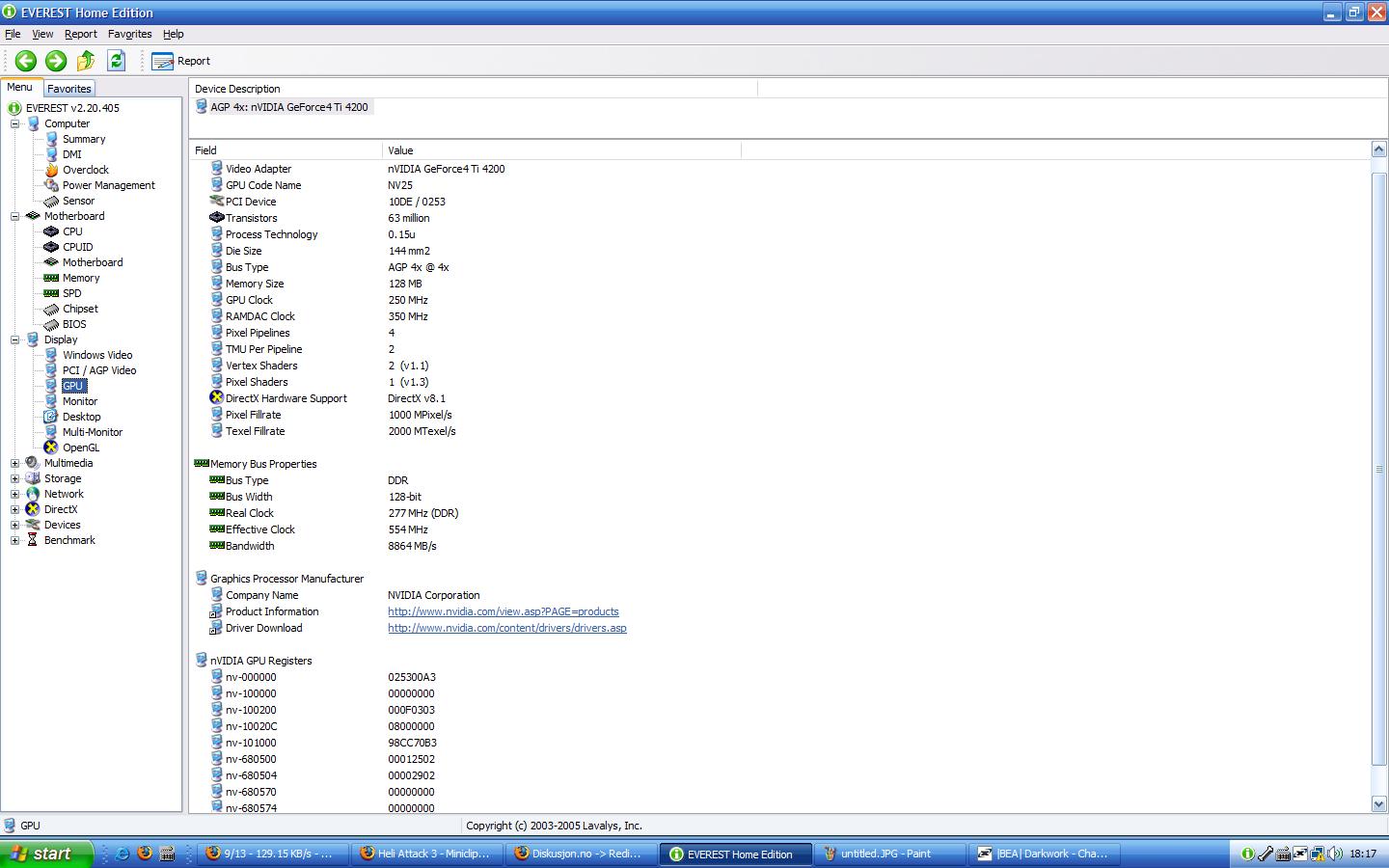Switch to the Darkwork chat taskbar button
This screenshot has width=1389, height=868.
pos(1045,854)
